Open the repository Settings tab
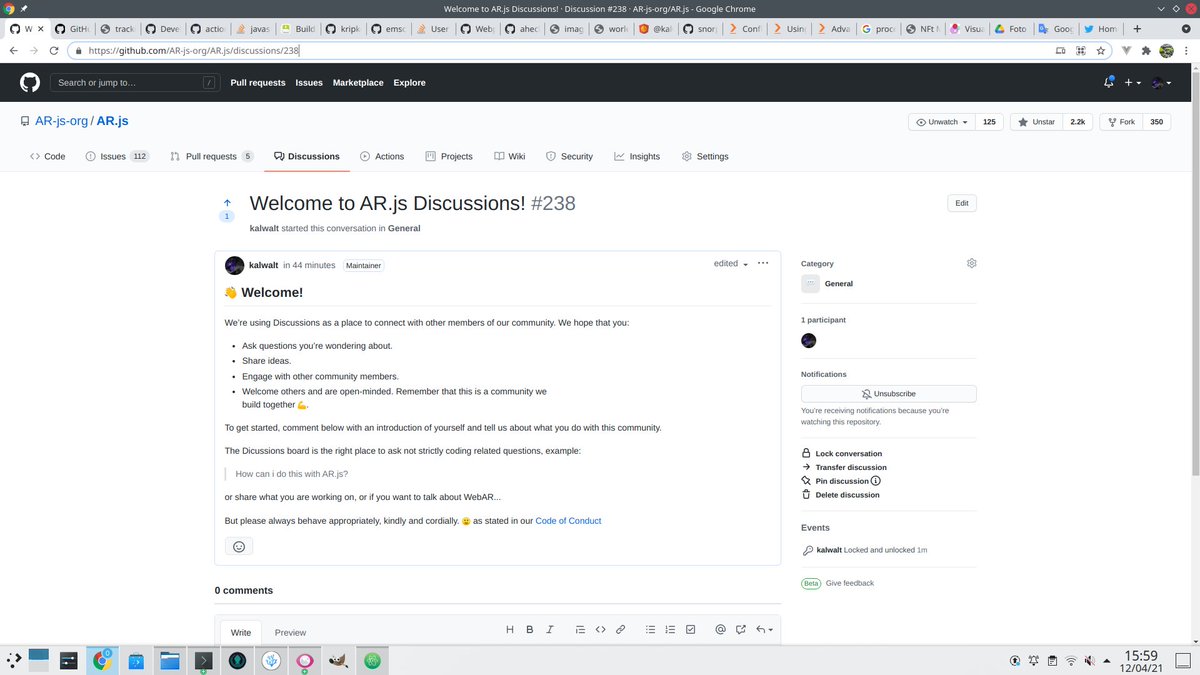The height and width of the screenshot is (675, 1200). (x=705, y=156)
